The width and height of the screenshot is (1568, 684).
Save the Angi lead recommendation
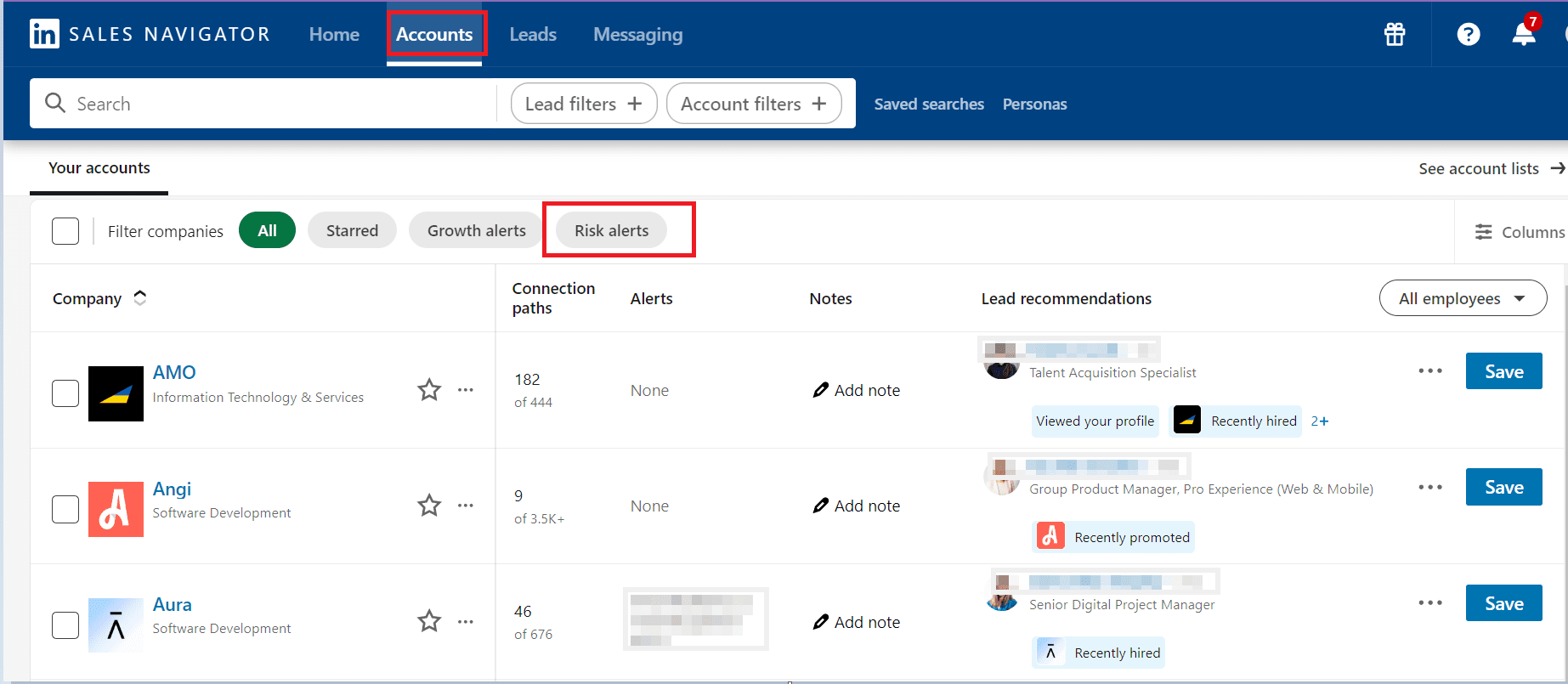(1503, 488)
